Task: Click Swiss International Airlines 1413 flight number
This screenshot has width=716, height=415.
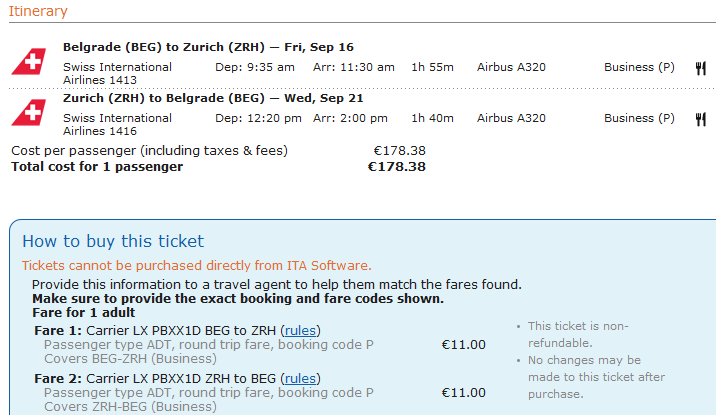Action: coord(117,74)
